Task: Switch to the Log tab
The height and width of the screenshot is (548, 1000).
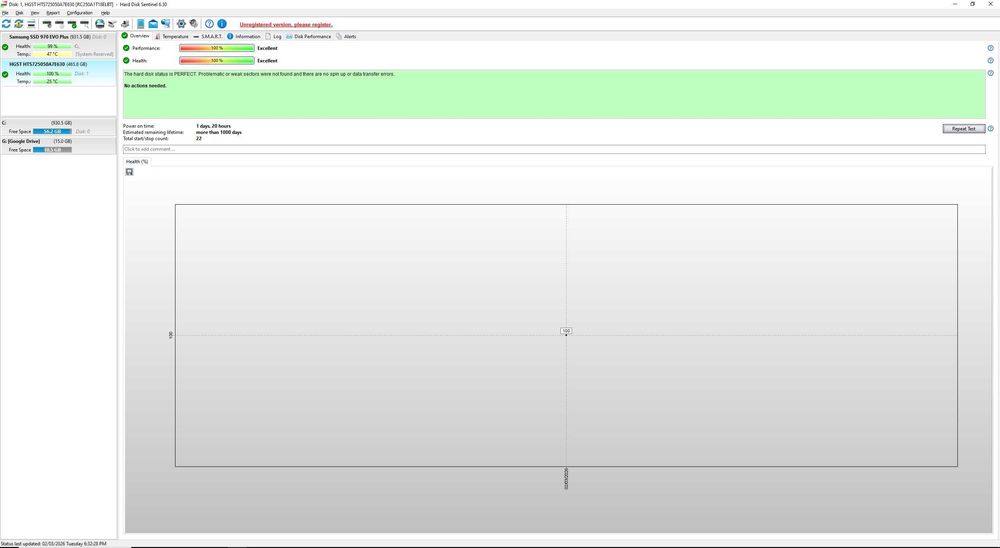Action: pyautogui.click(x=274, y=36)
